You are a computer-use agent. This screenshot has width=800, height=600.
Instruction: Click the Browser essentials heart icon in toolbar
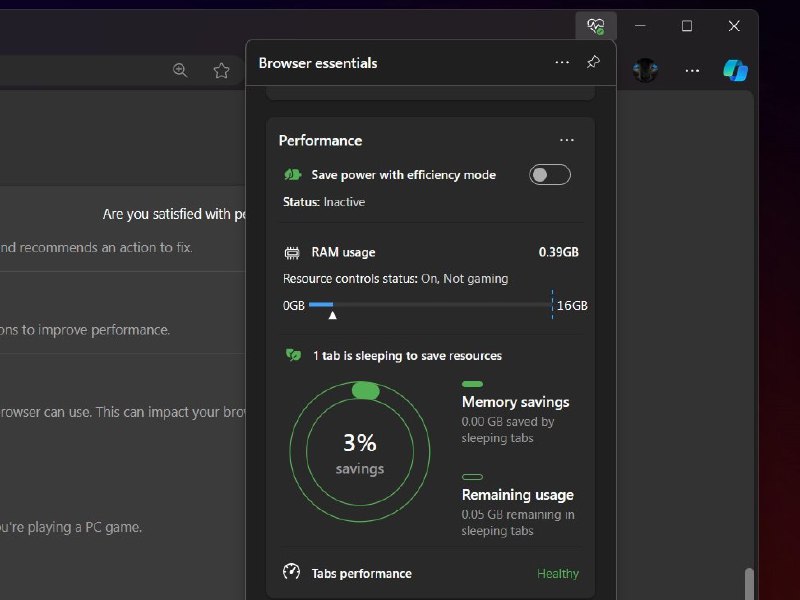(596, 26)
